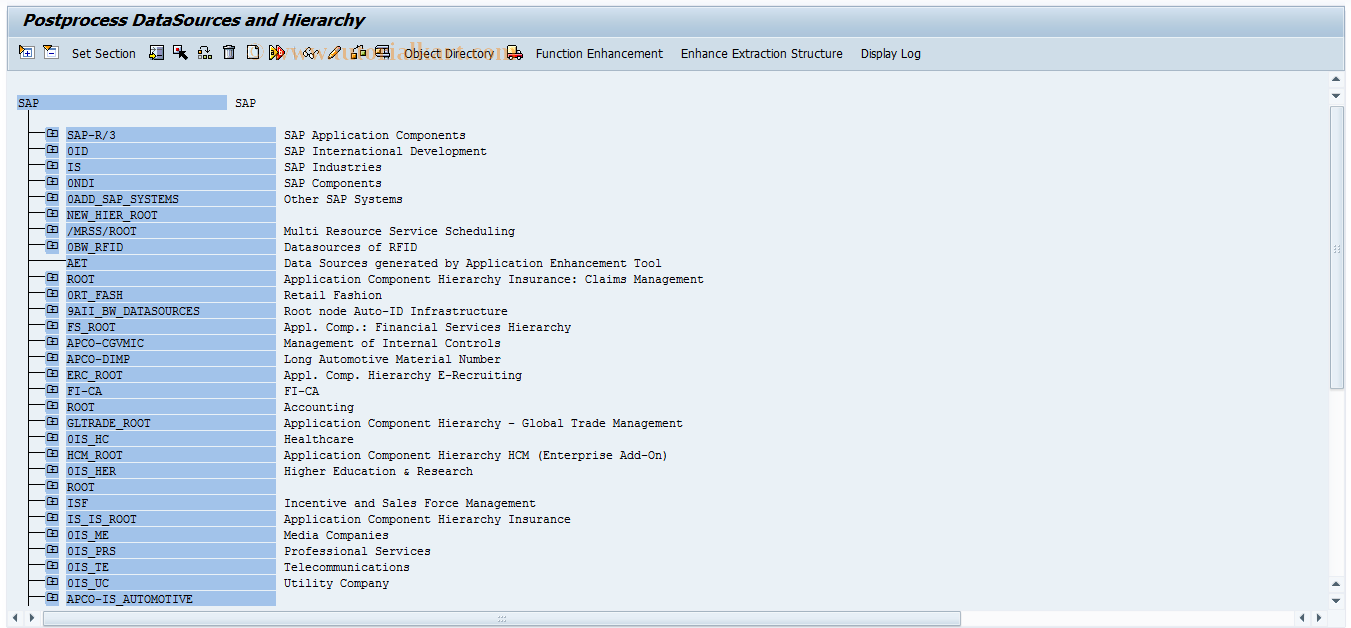This screenshot has height=628, width=1351.
Task: Click the vertical scrollbar thumb
Action: click(1337, 248)
